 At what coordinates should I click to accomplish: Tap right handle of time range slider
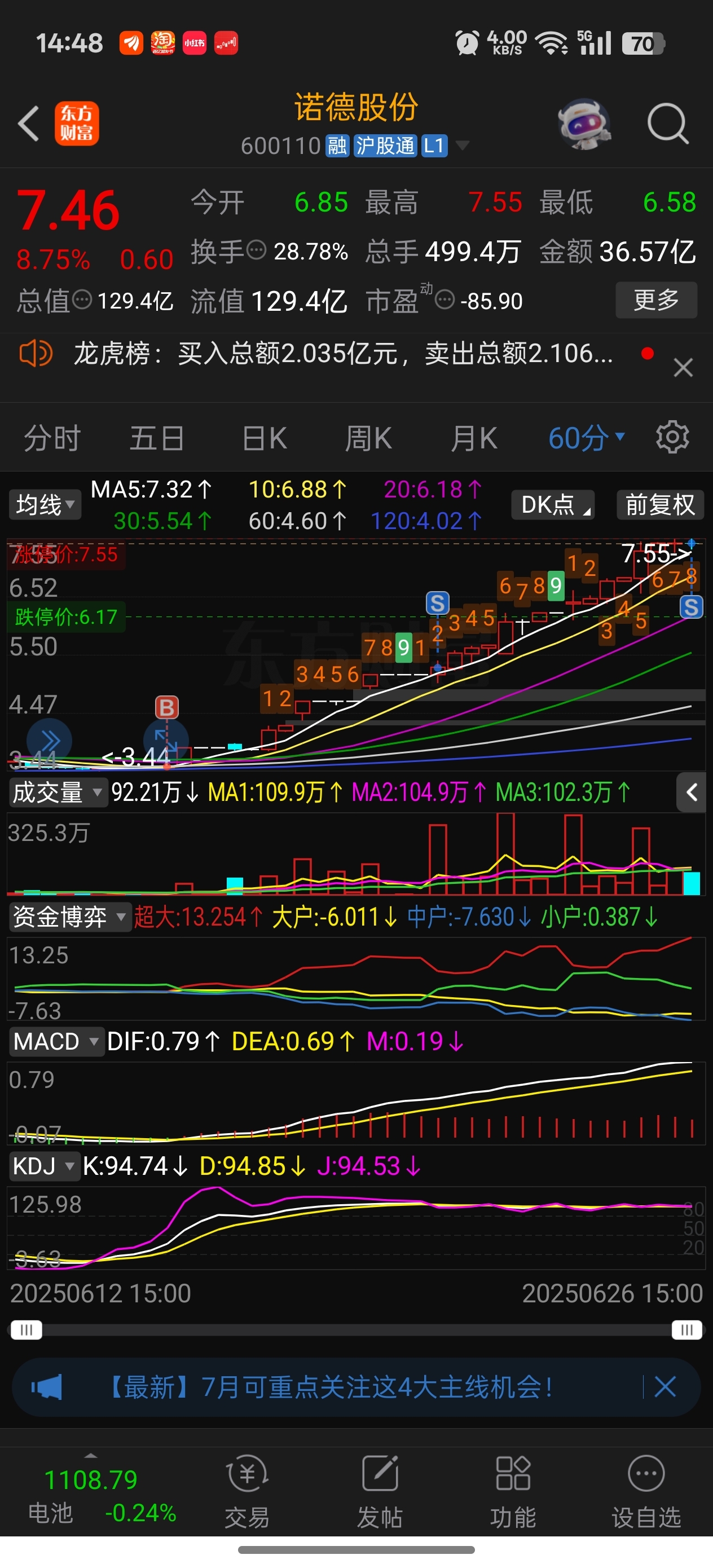point(688,1330)
